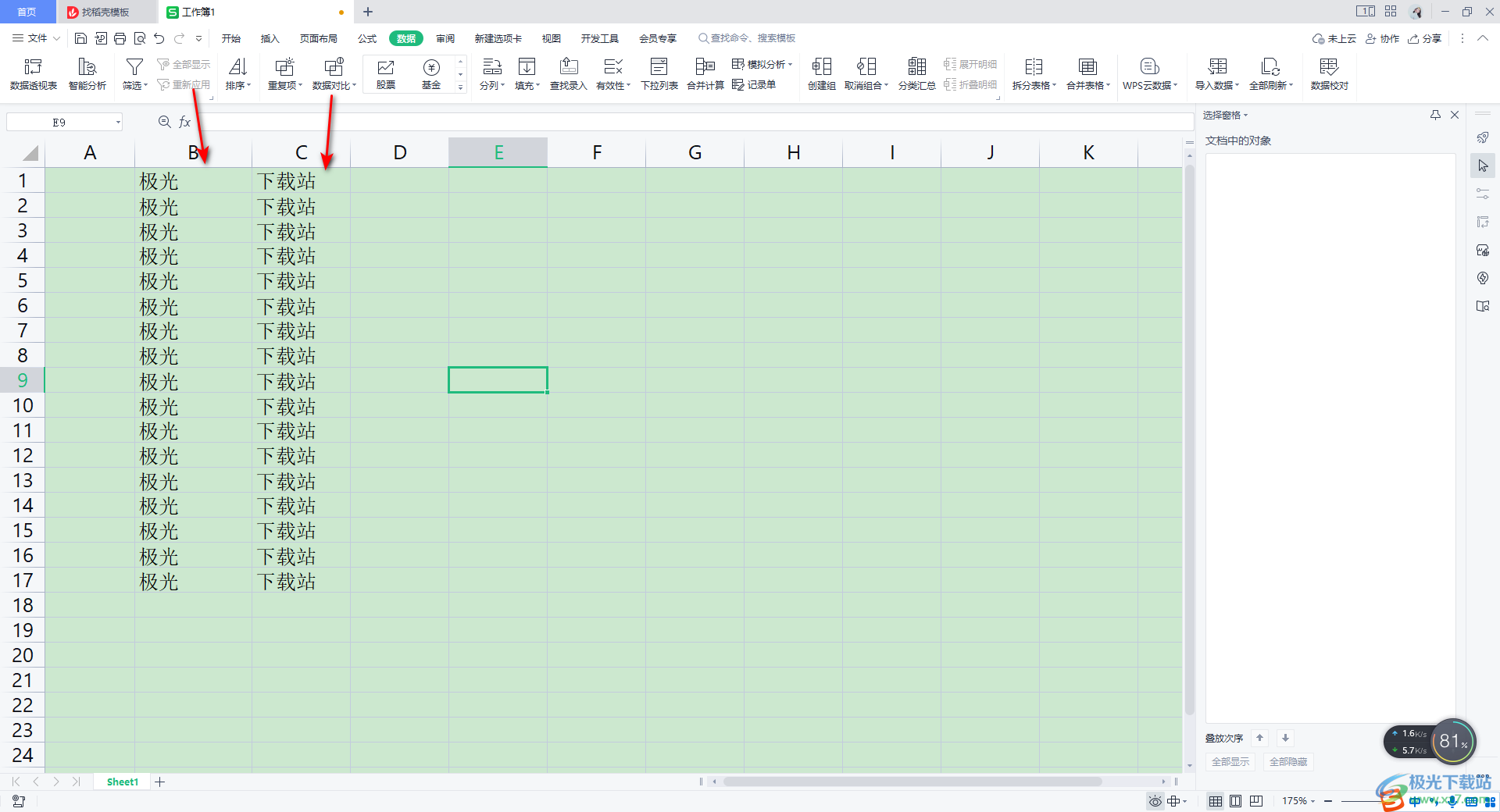The image size is (1500, 812).
Task: Switch to the 开始 Home tab
Action: coord(231,38)
